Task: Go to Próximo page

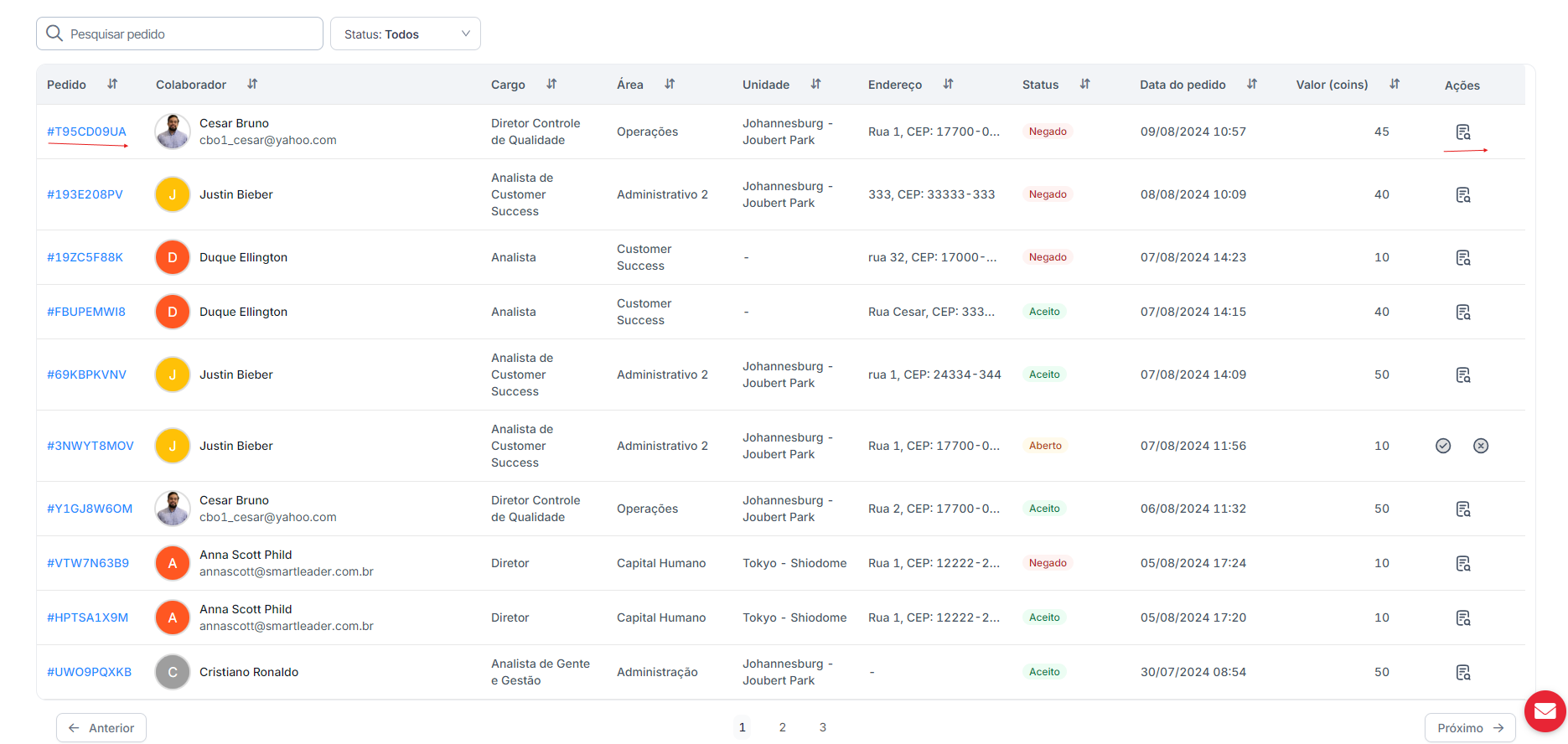Action: 1470,727
